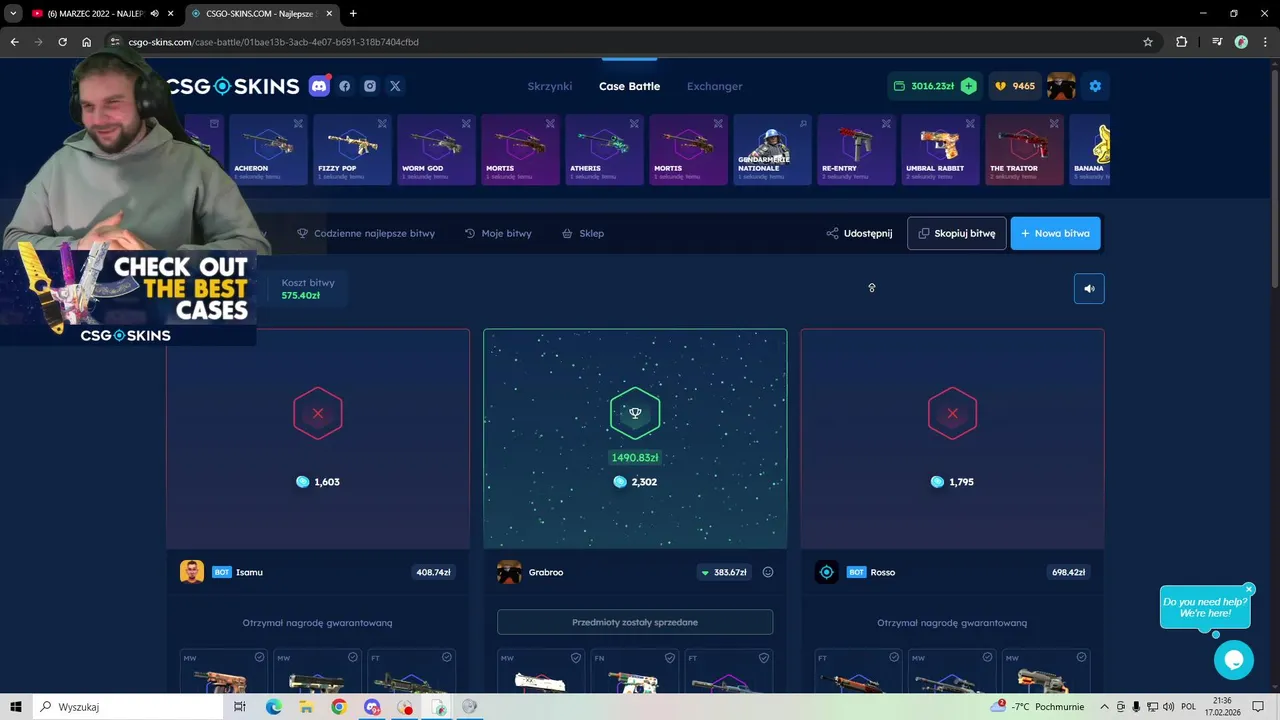Add funds with the green plus icon
The width and height of the screenshot is (1280, 720).
(968, 86)
